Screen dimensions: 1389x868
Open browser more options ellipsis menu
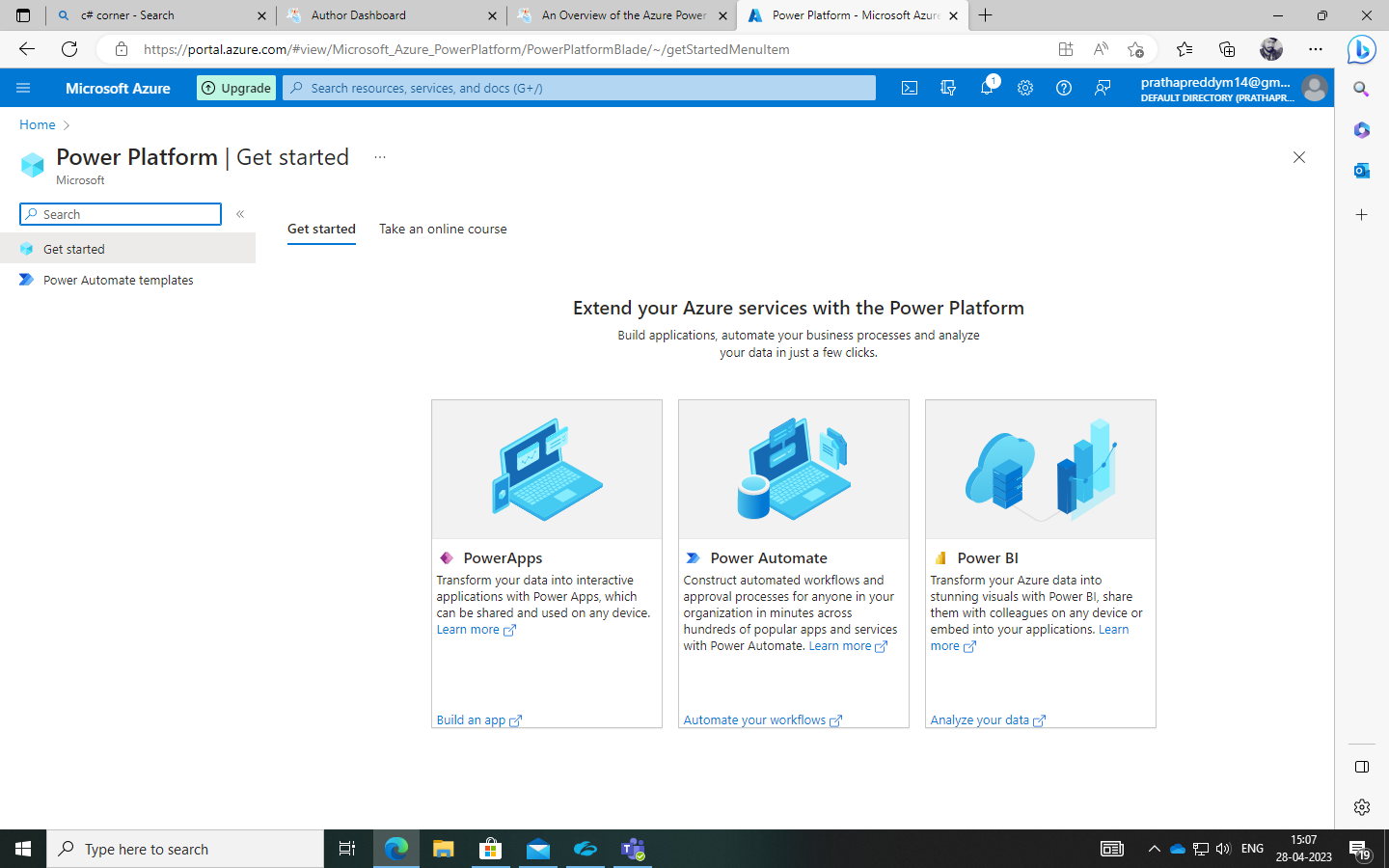pyautogui.click(x=1316, y=49)
